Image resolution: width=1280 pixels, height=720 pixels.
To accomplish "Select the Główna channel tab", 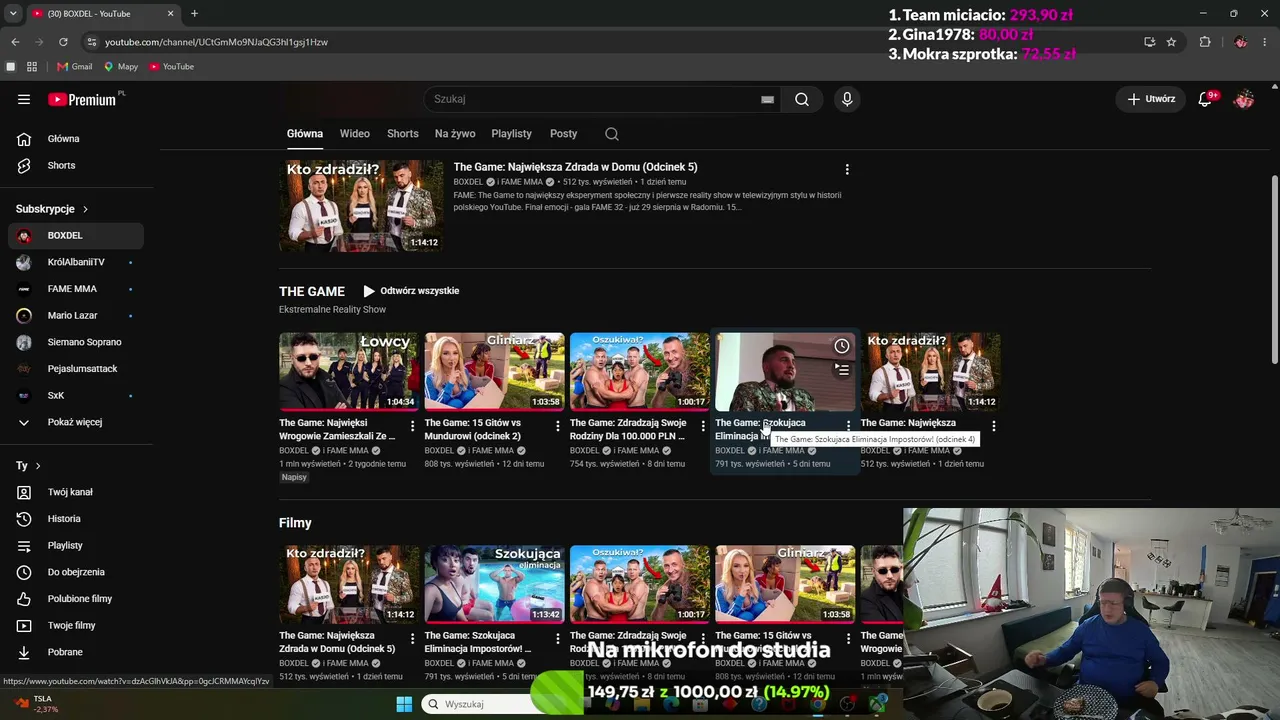I will pos(305,134).
